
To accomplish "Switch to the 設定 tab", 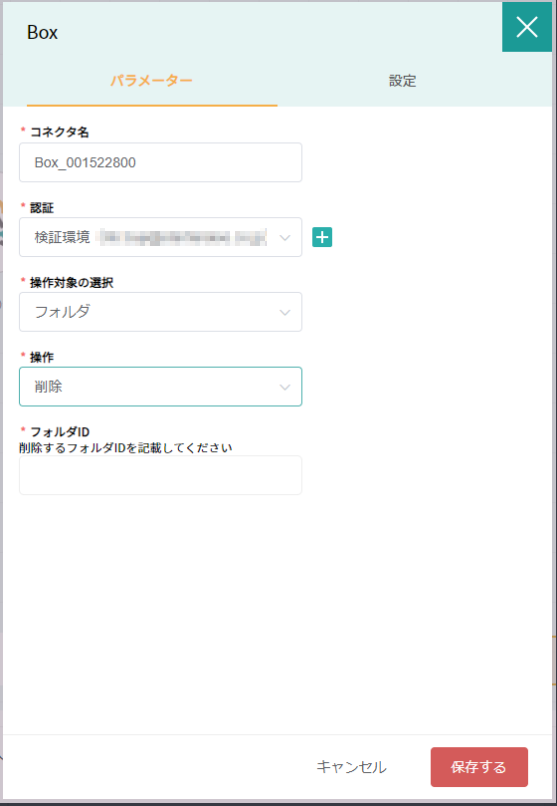I will [x=402, y=81].
